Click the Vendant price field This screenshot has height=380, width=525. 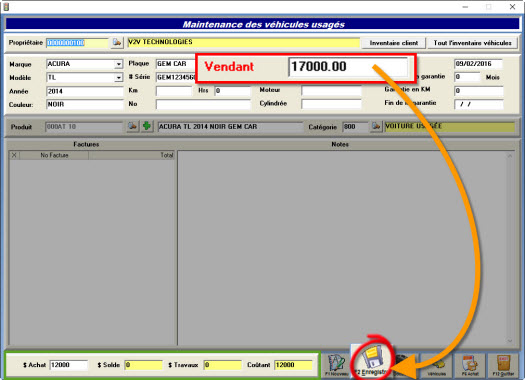(x=348, y=67)
